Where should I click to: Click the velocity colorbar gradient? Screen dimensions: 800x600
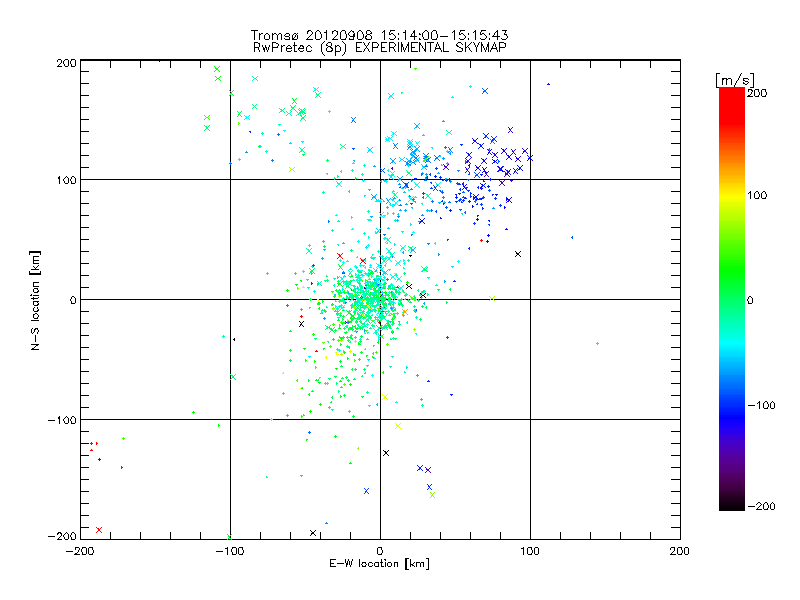732,299
